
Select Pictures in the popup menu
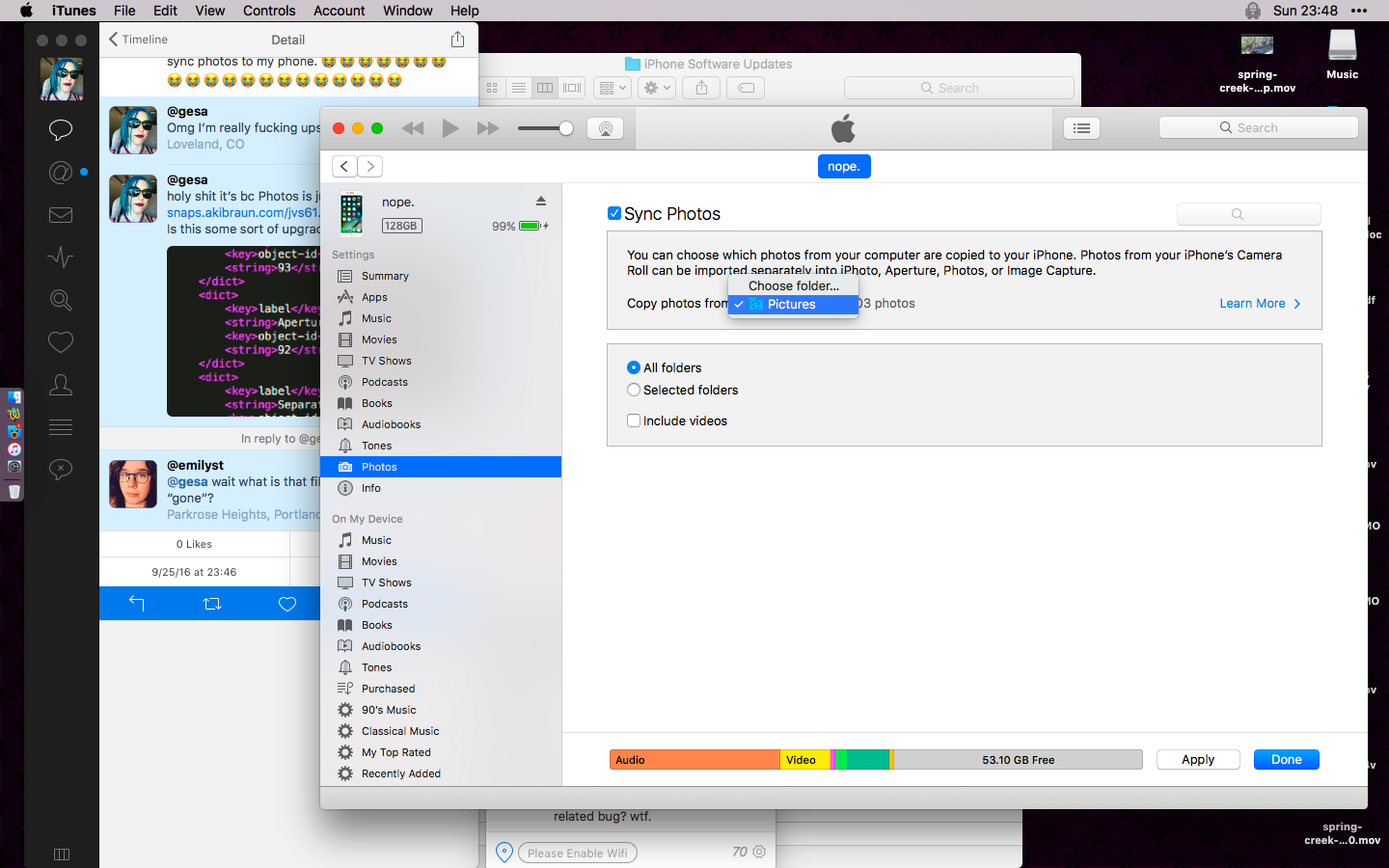793,304
